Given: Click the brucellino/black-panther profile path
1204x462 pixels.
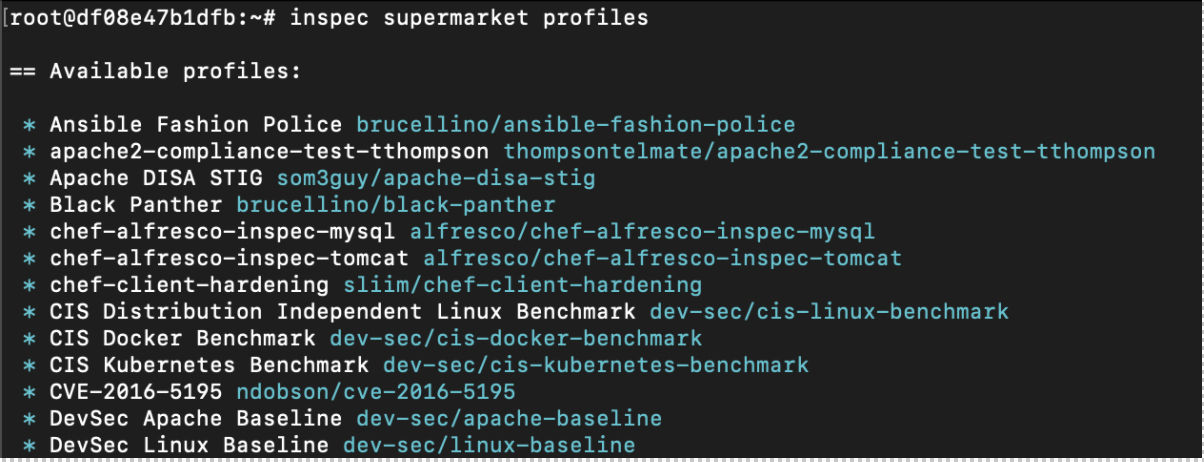Looking at the screenshot, I should point(395,205).
